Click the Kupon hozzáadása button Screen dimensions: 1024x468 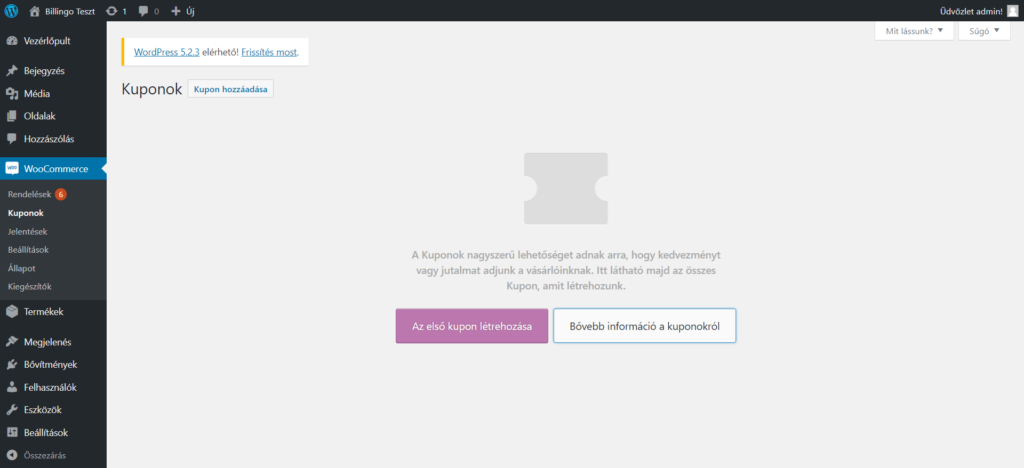point(231,89)
